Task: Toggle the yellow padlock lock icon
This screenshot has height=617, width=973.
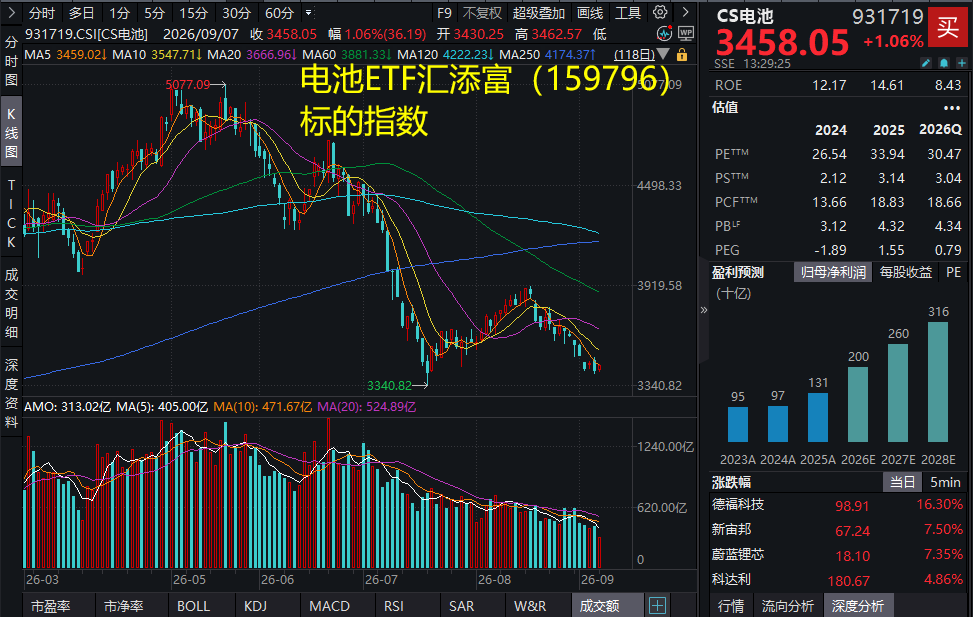Action: (x=682, y=55)
